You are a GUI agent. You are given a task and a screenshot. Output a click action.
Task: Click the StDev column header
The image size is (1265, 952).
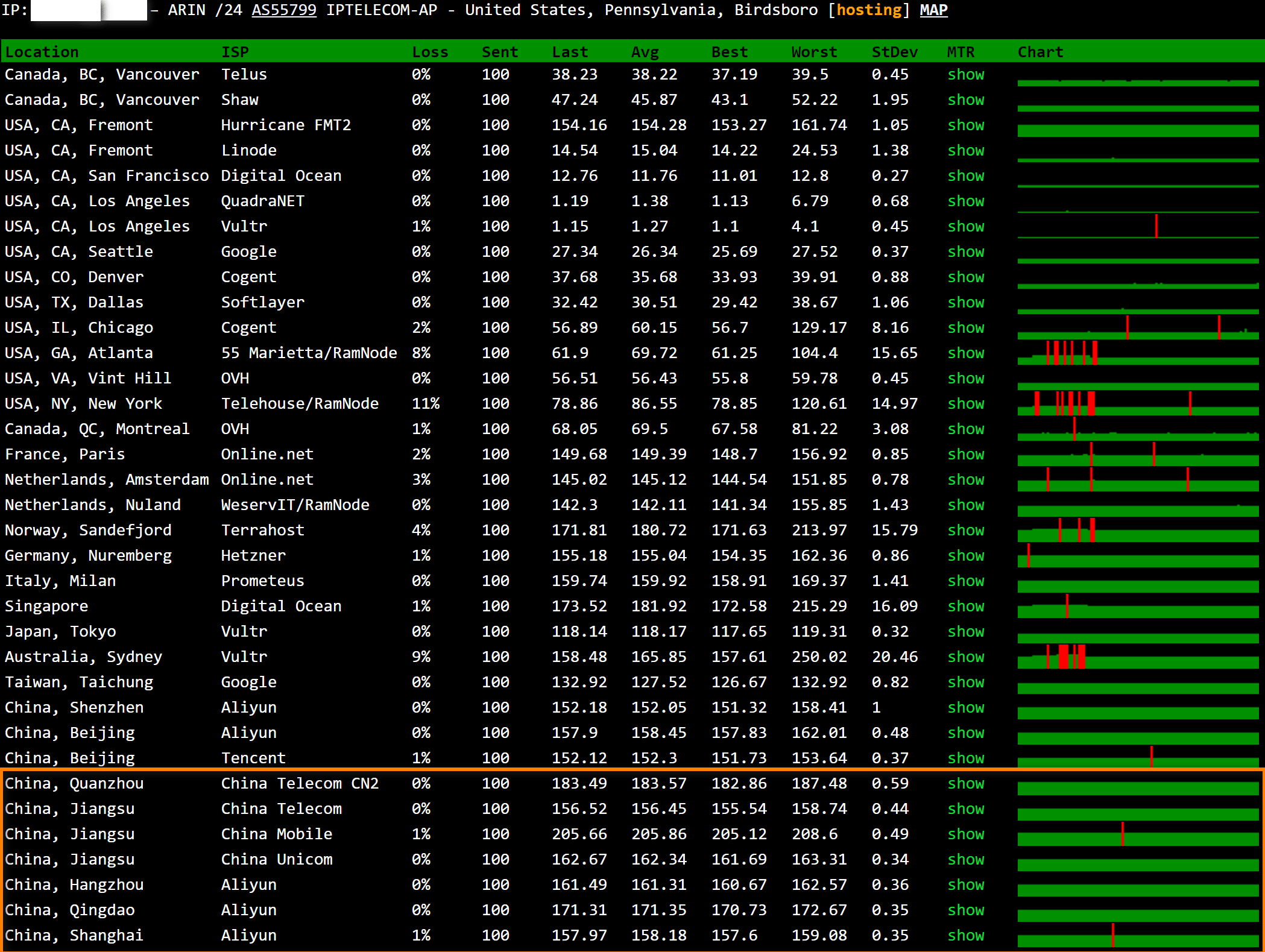pyautogui.click(x=895, y=52)
